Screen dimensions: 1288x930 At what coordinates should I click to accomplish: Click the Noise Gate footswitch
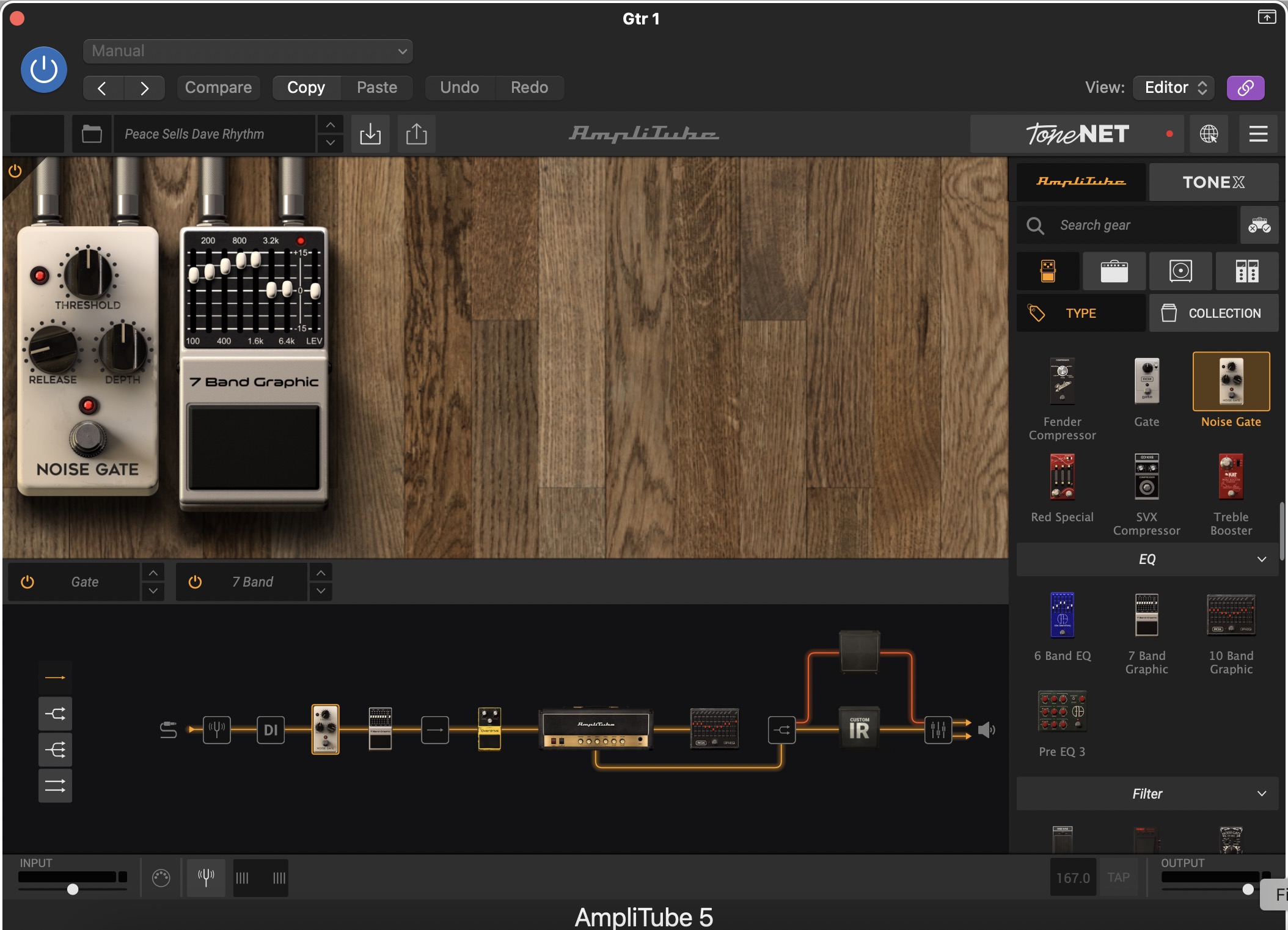[x=88, y=438]
